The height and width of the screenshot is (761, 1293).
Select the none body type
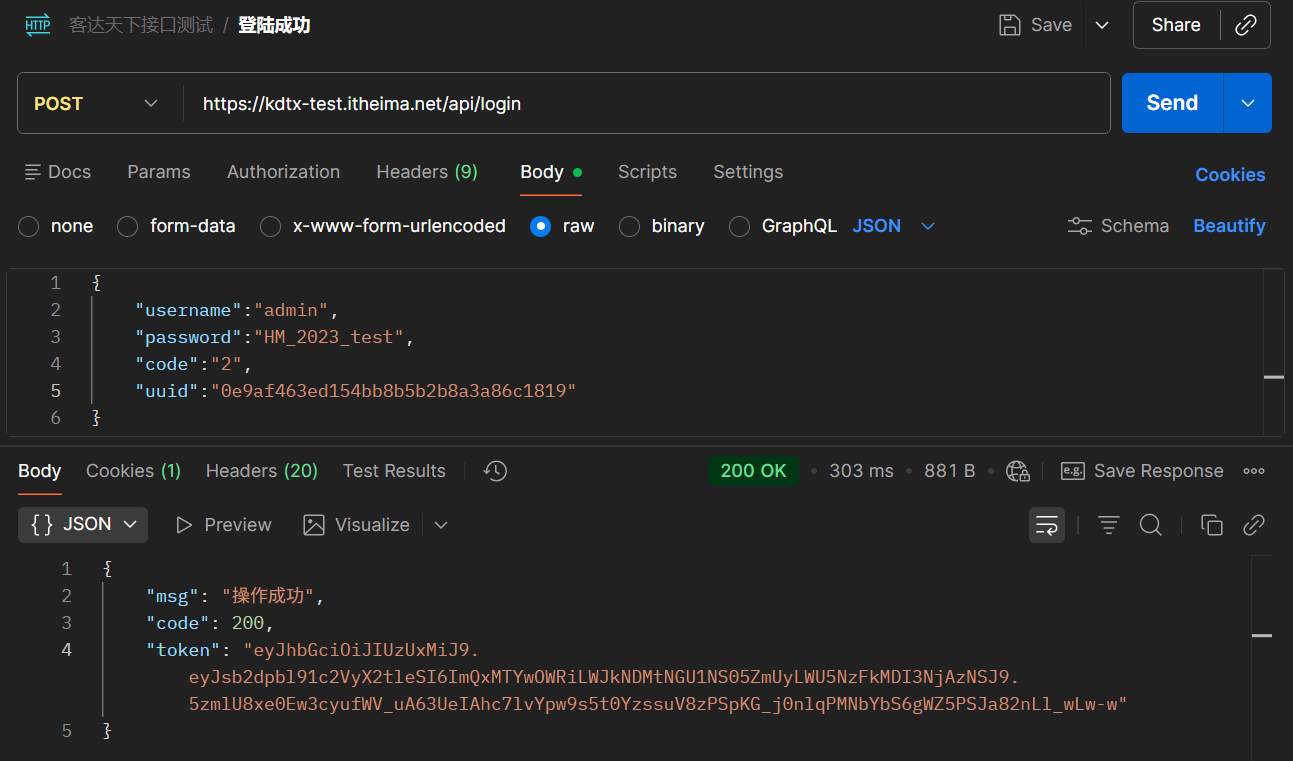pyautogui.click(x=29, y=227)
